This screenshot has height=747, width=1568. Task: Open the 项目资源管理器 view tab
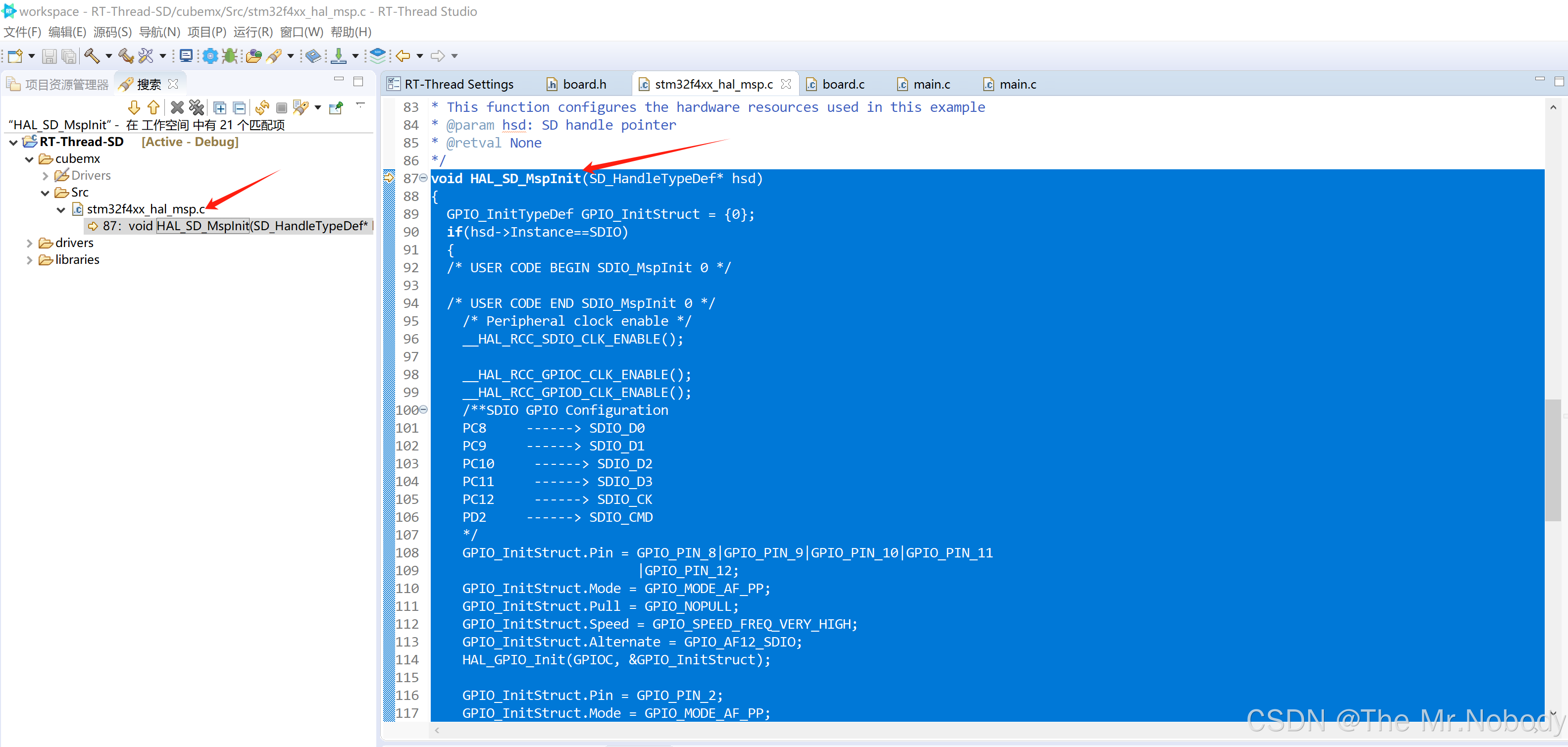(x=66, y=84)
